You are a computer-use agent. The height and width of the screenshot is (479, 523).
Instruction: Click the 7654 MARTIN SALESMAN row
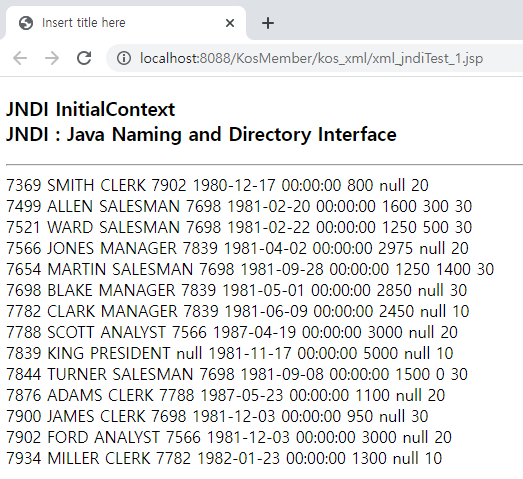click(x=250, y=269)
